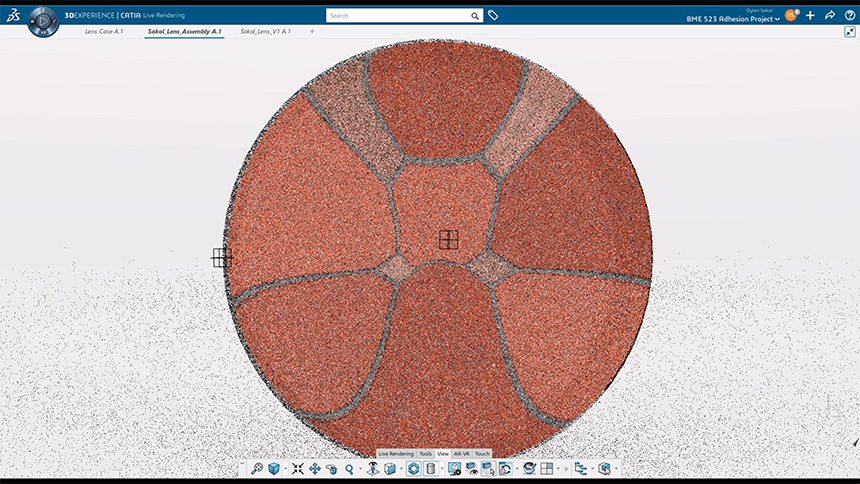
Task: Click into the Search input field
Action: pos(400,16)
